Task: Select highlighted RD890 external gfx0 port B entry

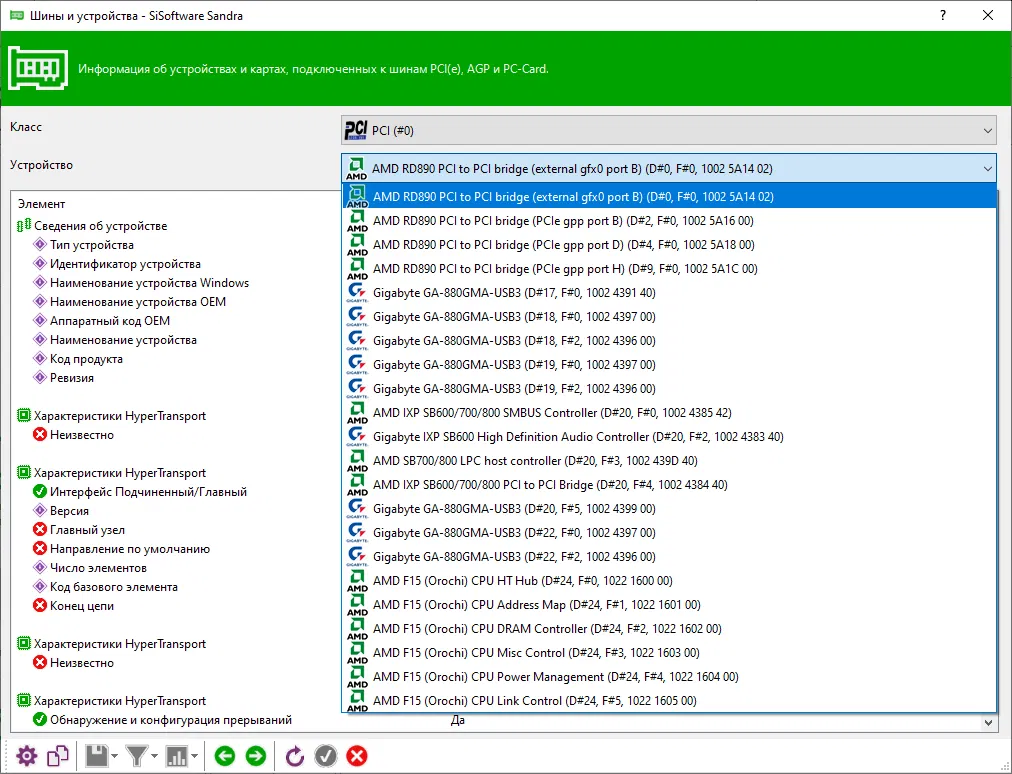Action: coord(669,196)
